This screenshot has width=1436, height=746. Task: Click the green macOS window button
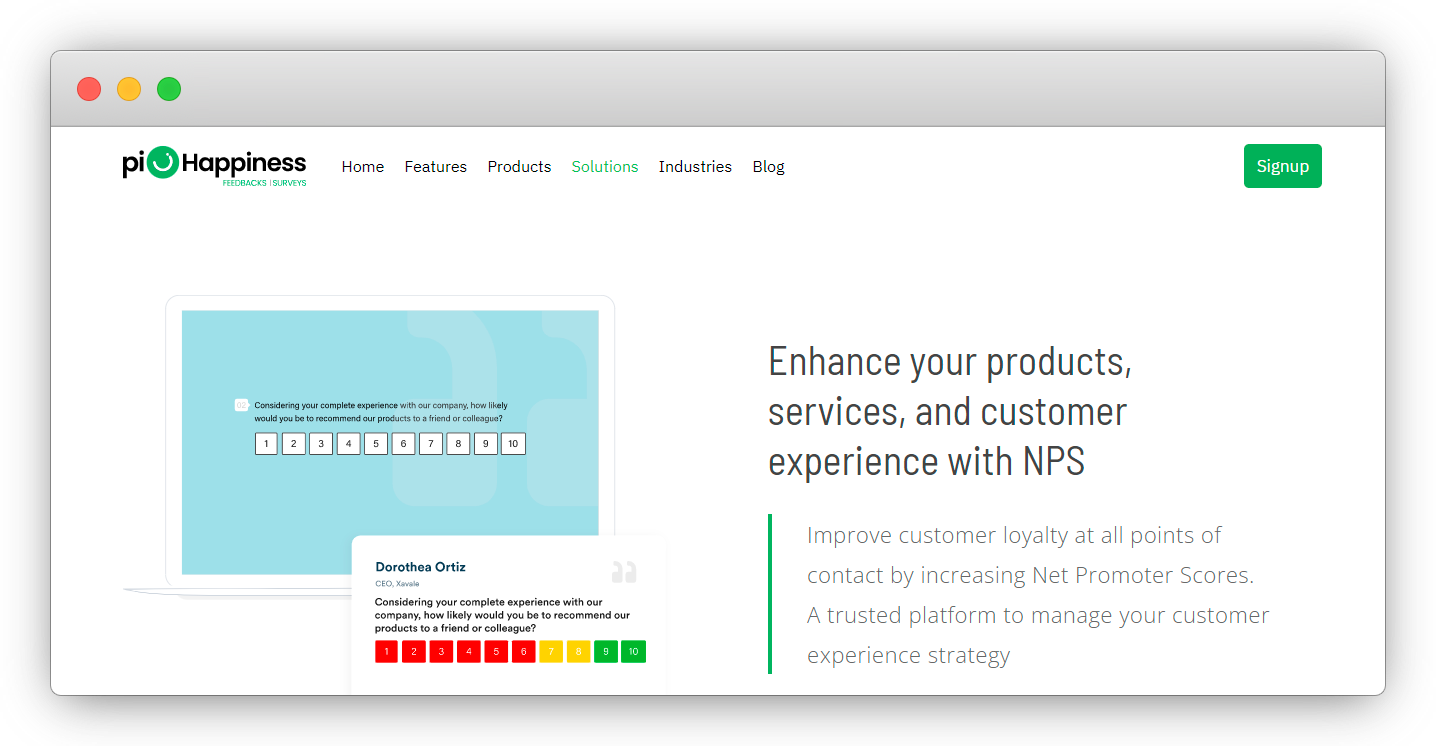(169, 89)
